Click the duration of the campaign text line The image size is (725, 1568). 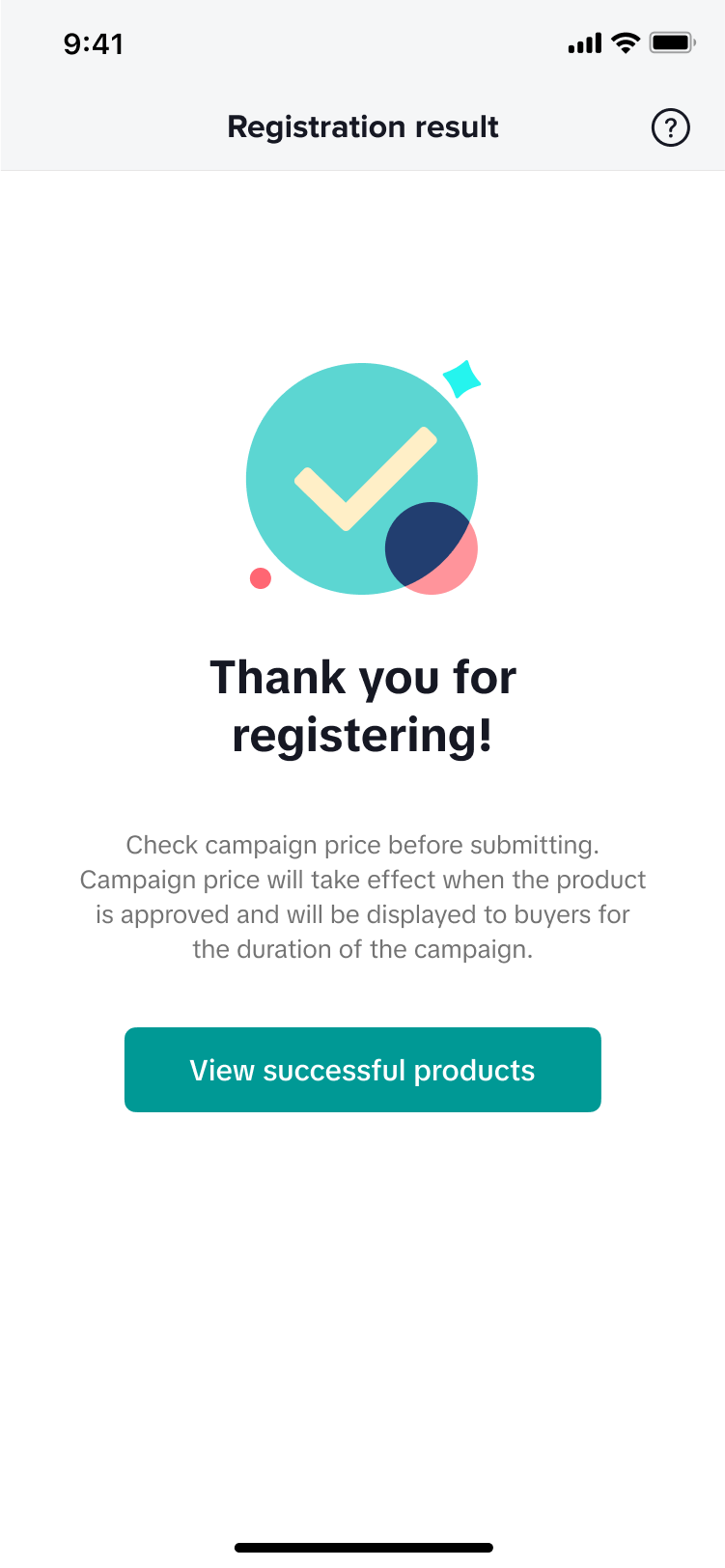pos(362,949)
